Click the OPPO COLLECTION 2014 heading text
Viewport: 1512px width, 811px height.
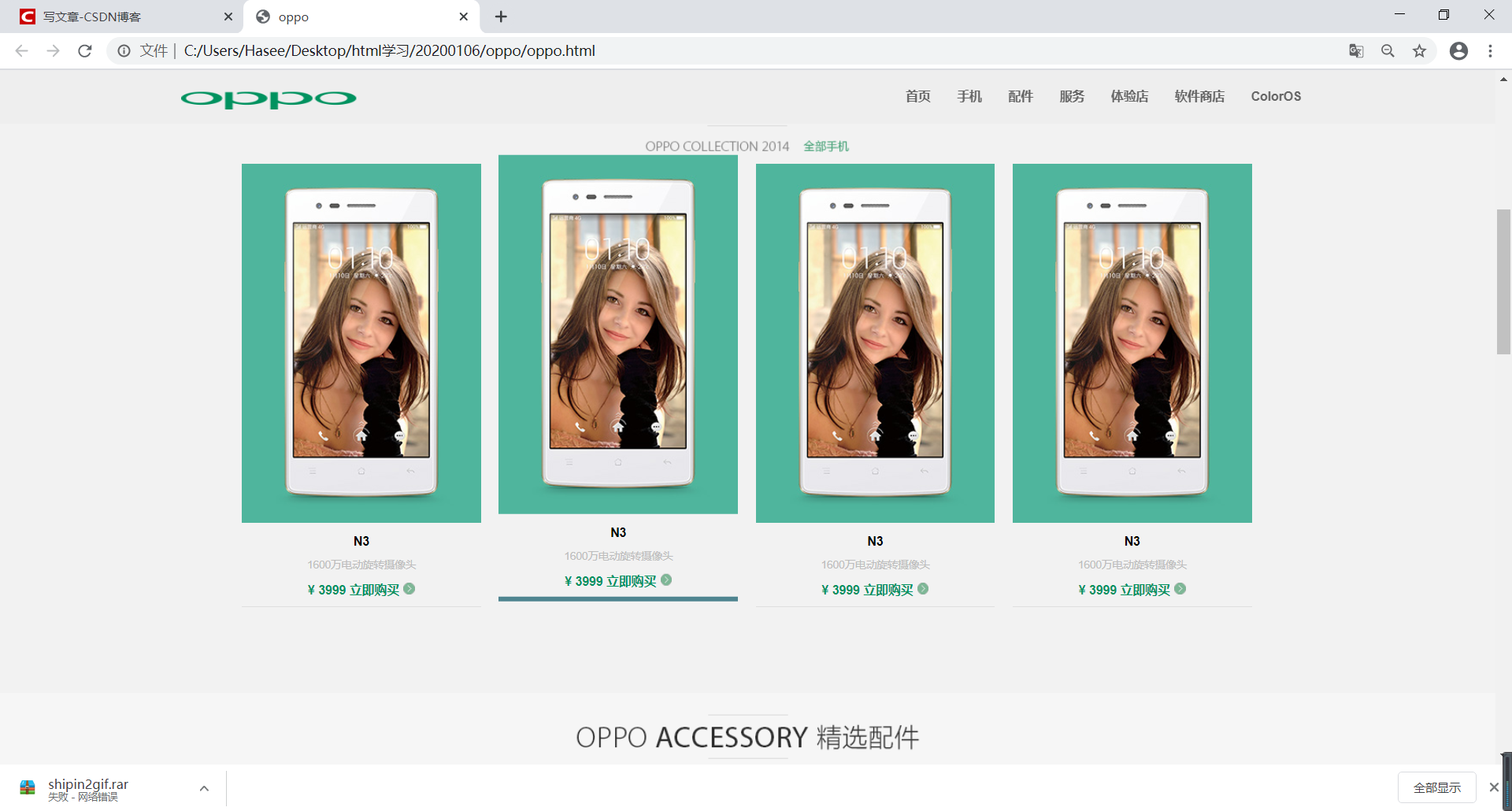pyautogui.click(x=717, y=146)
